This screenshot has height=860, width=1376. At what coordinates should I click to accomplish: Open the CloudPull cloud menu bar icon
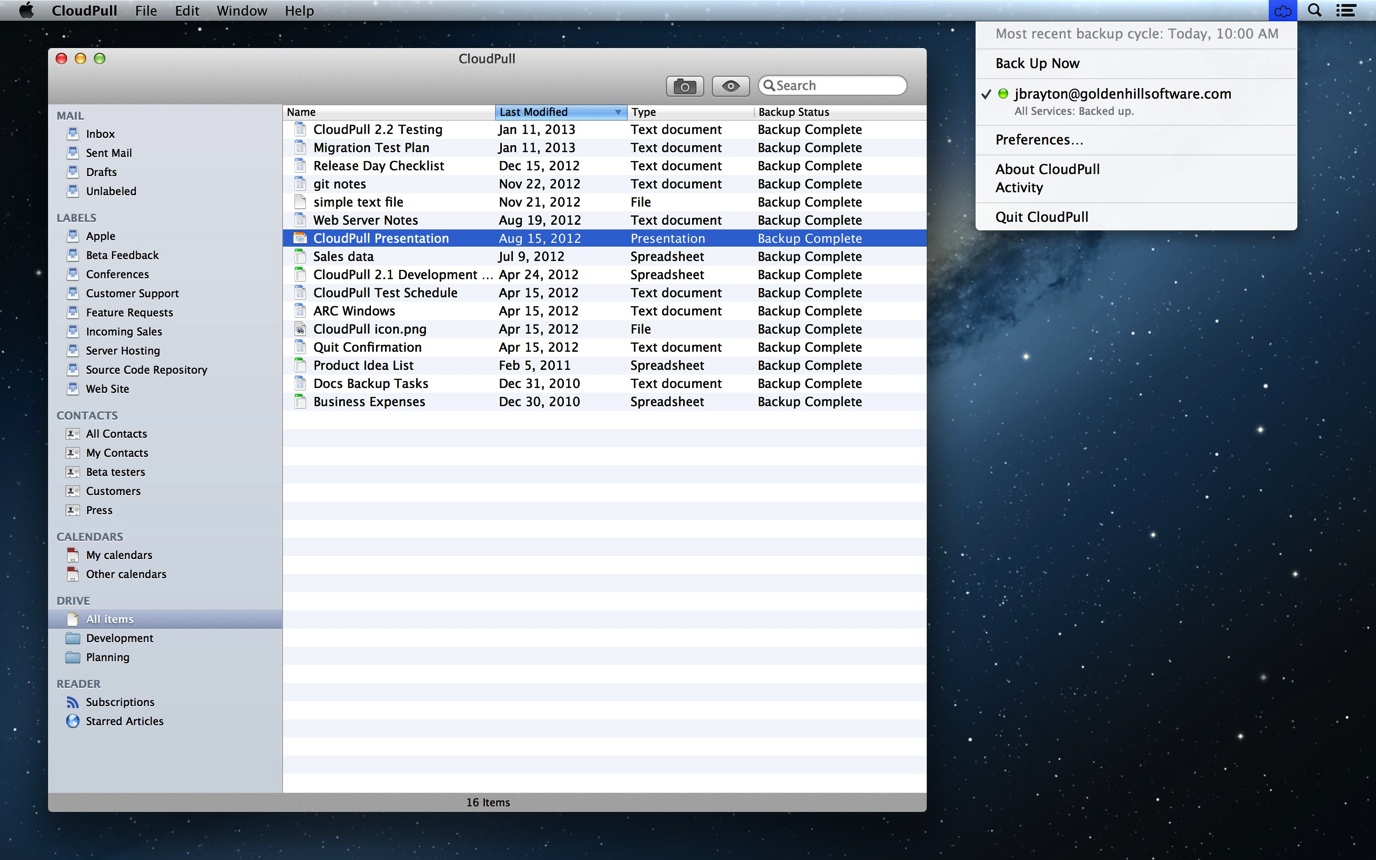pyautogui.click(x=1282, y=11)
